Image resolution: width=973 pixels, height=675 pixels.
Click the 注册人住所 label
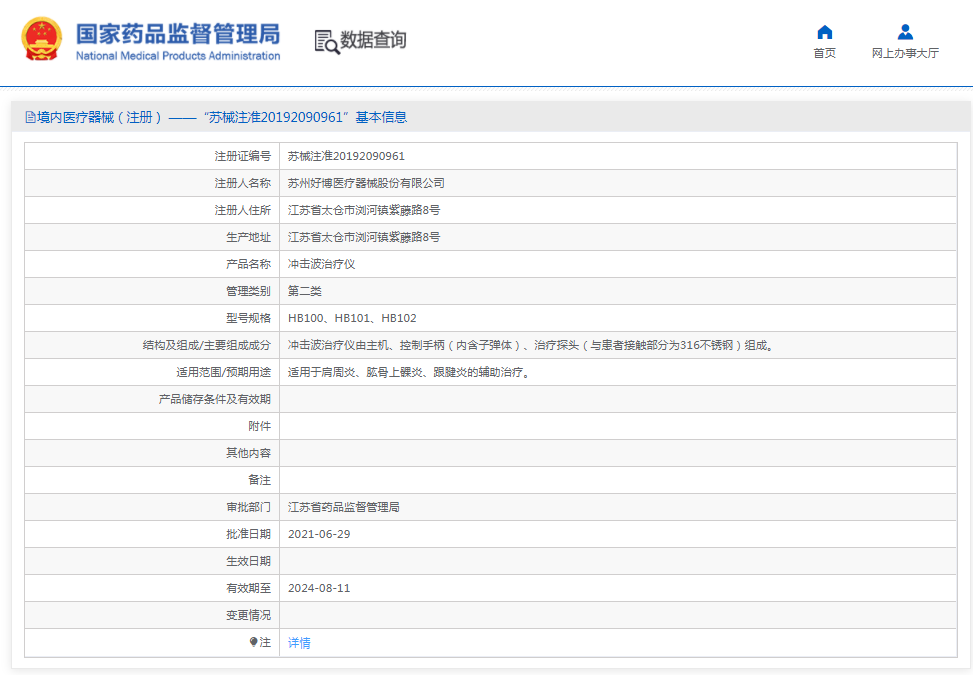[243, 210]
